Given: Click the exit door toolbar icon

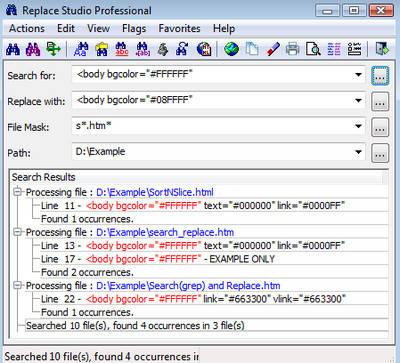Looking at the screenshot, I should tap(382, 50).
